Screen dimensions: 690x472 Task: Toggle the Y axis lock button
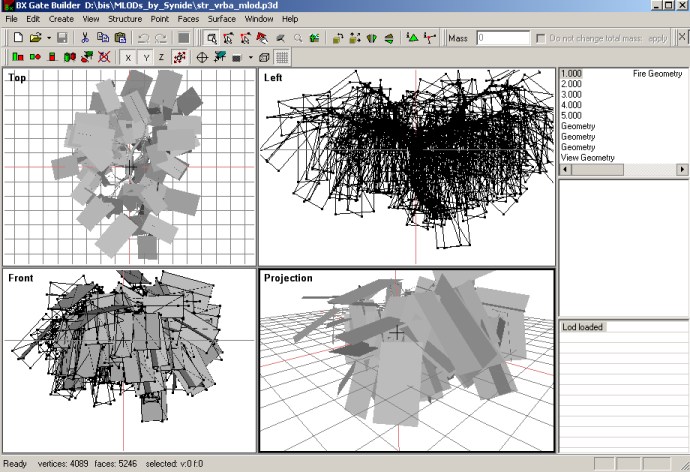click(145, 57)
